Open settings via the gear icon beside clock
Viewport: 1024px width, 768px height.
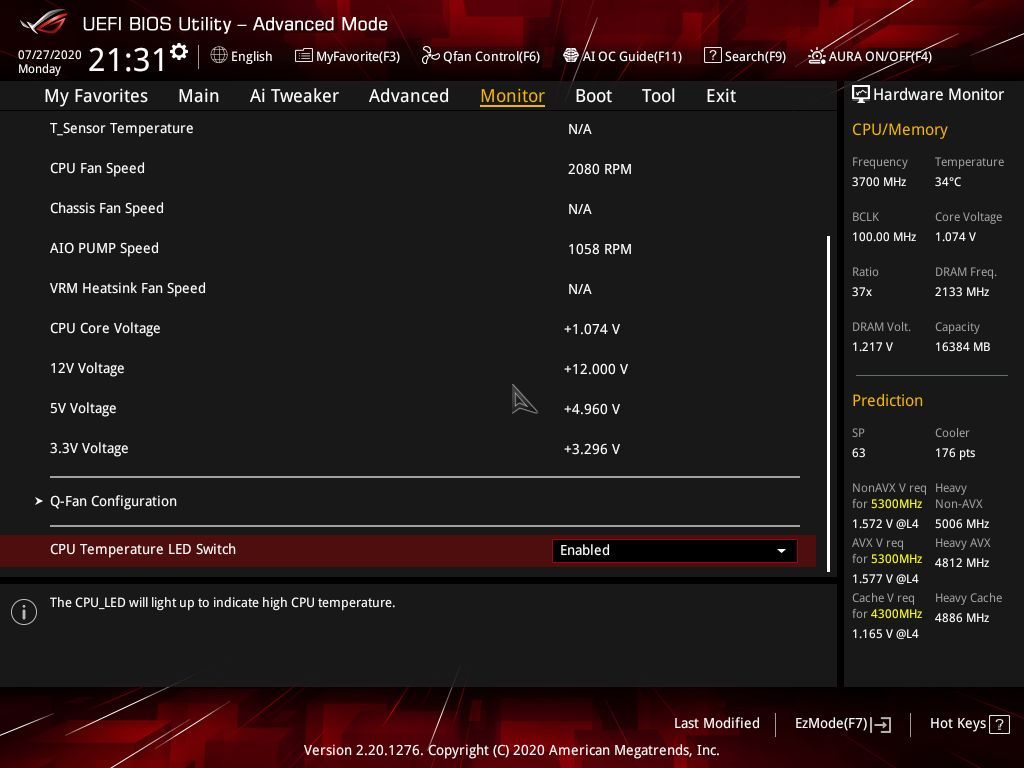pos(179,52)
